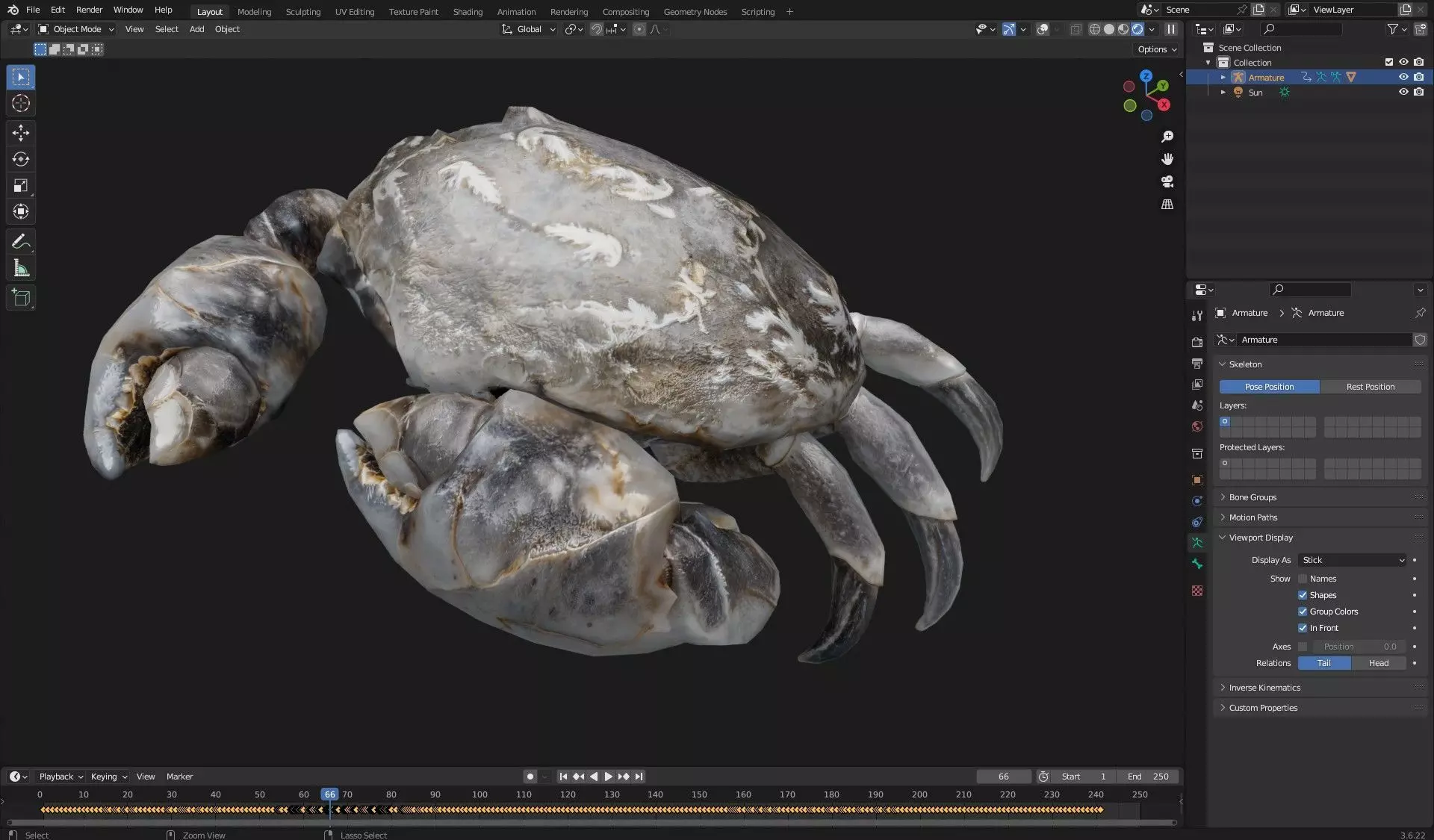Image resolution: width=1434 pixels, height=840 pixels.
Task: Open the Object Mode dropdown
Action: pos(76,29)
